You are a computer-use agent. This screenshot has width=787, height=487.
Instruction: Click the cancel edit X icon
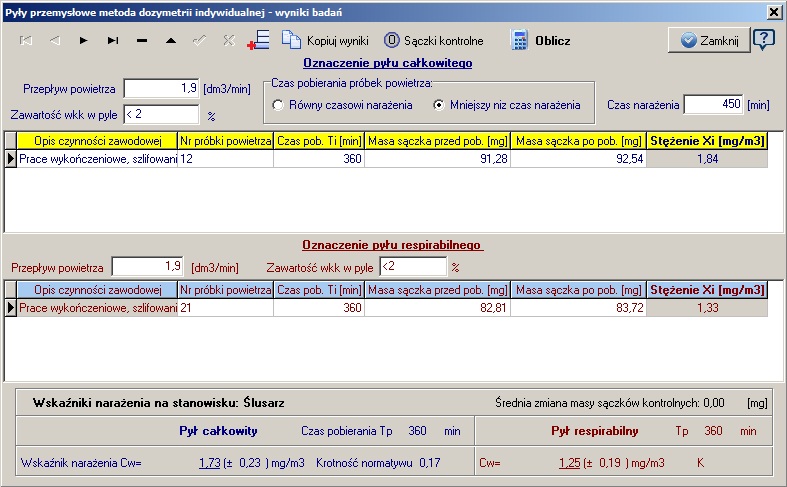tap(229, 41)
